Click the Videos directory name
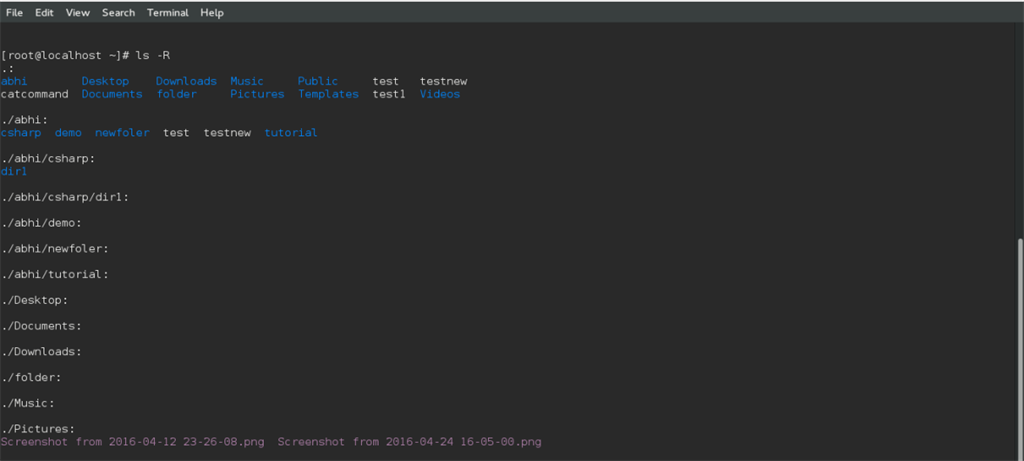1024x461 pixels. 440,94
